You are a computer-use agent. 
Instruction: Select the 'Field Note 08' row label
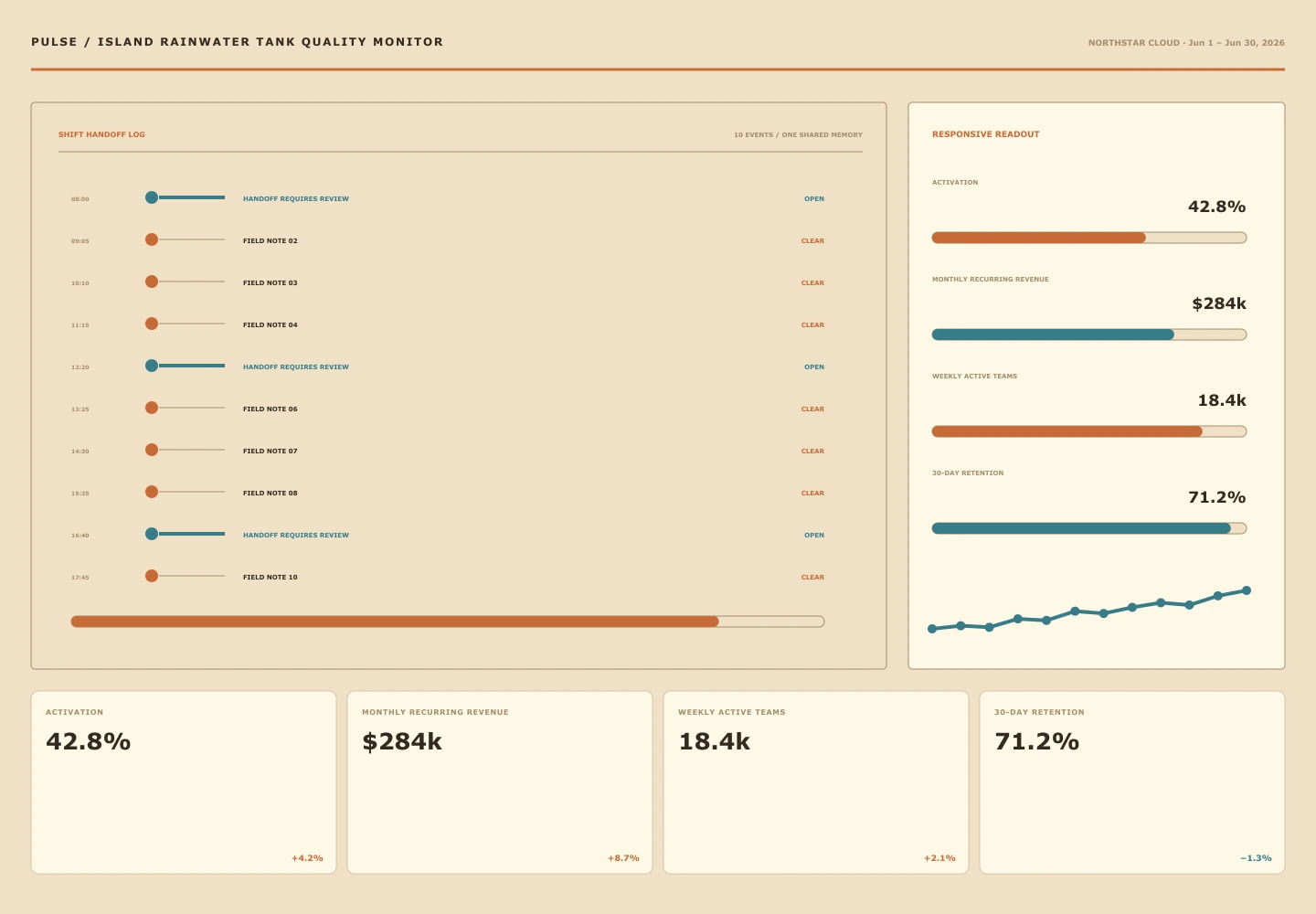(271, 493)
